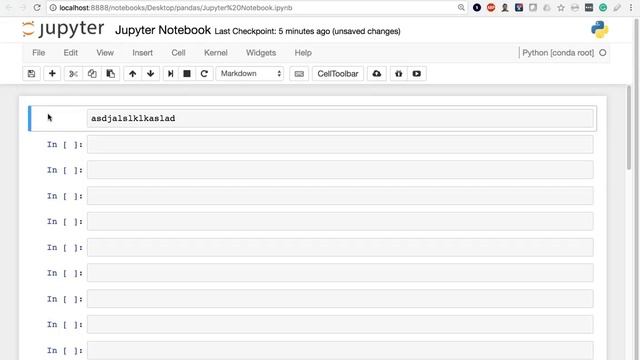This screenshot has width=640, height=360.
Task: Run the cell and select below
Action: point(171,74)
